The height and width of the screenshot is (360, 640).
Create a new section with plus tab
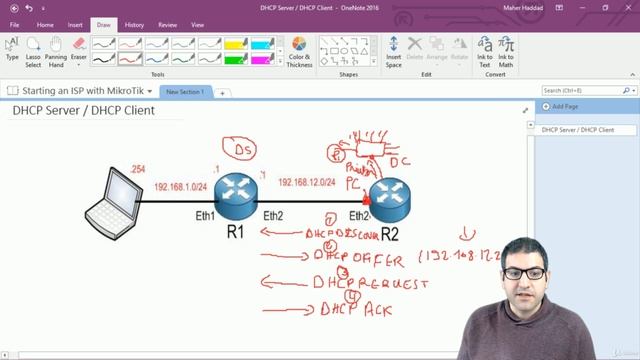point(222,93)
